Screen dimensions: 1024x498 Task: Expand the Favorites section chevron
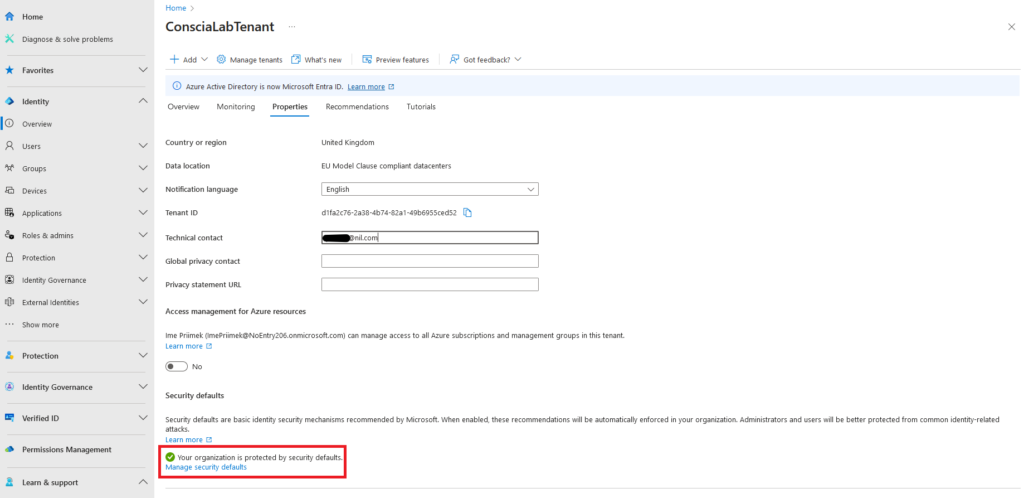tap(143, 70)
